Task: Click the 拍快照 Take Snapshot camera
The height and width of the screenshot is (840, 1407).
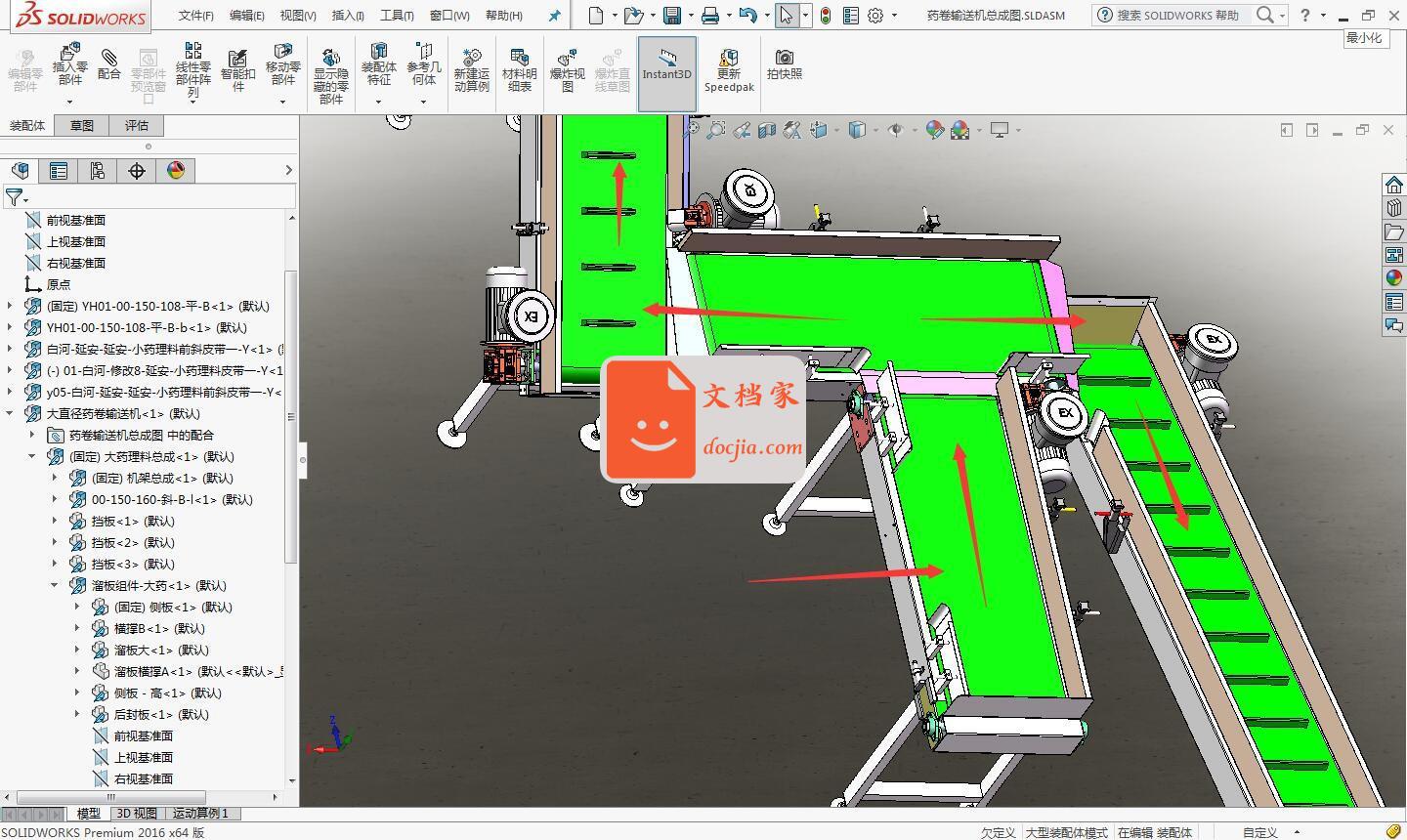Action: [784, 64]
